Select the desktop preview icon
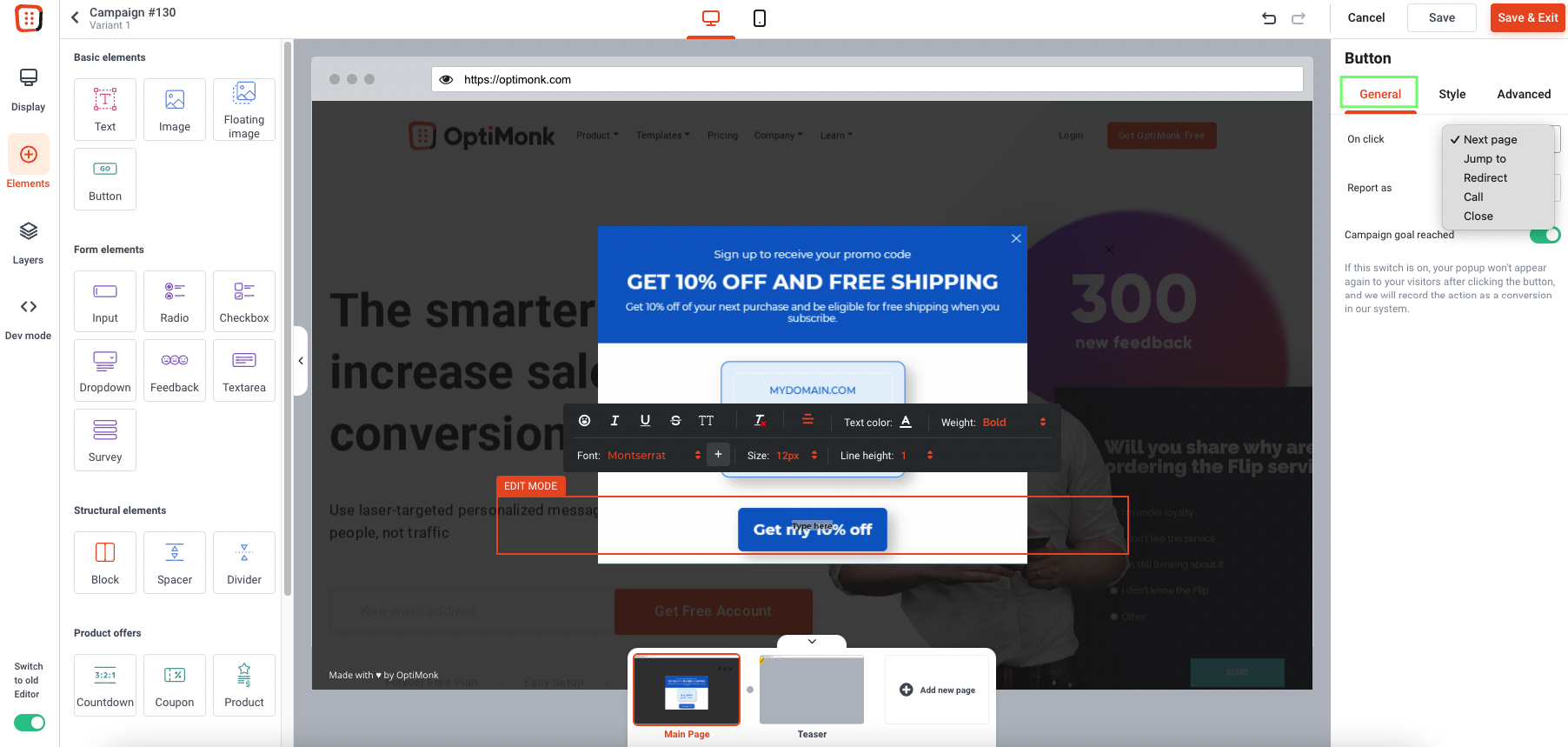 click(711, 18)
